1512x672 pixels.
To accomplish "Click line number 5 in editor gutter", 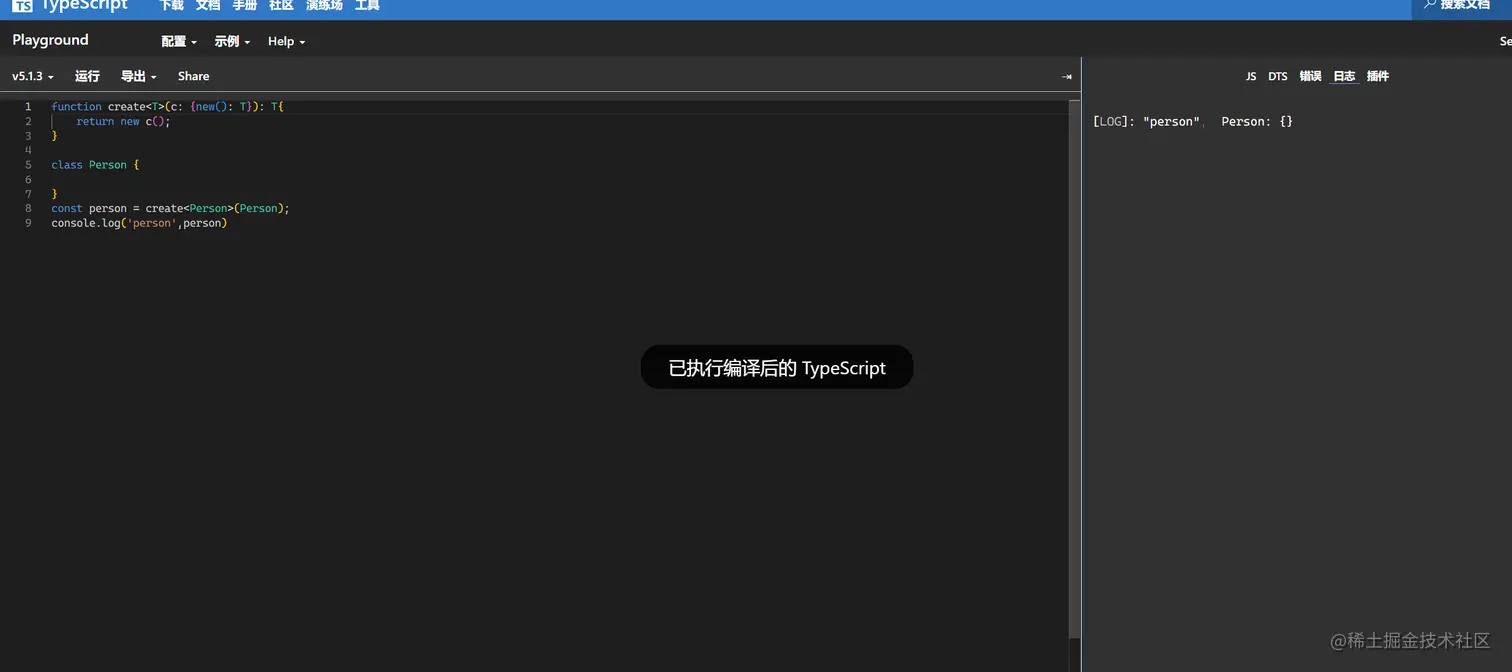I will [28, 165].
